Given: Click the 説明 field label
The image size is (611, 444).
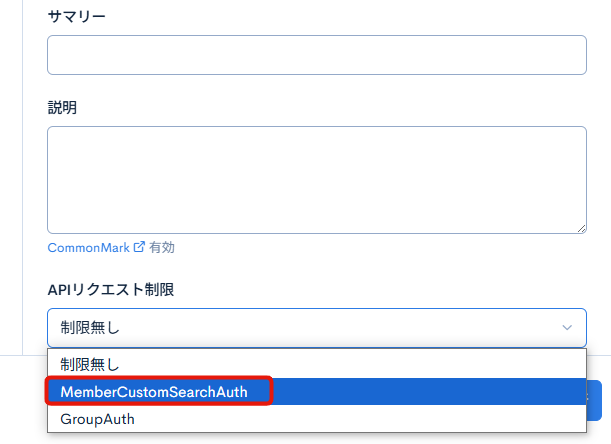Looking at the screenshot, I should [x=62, y=108].
